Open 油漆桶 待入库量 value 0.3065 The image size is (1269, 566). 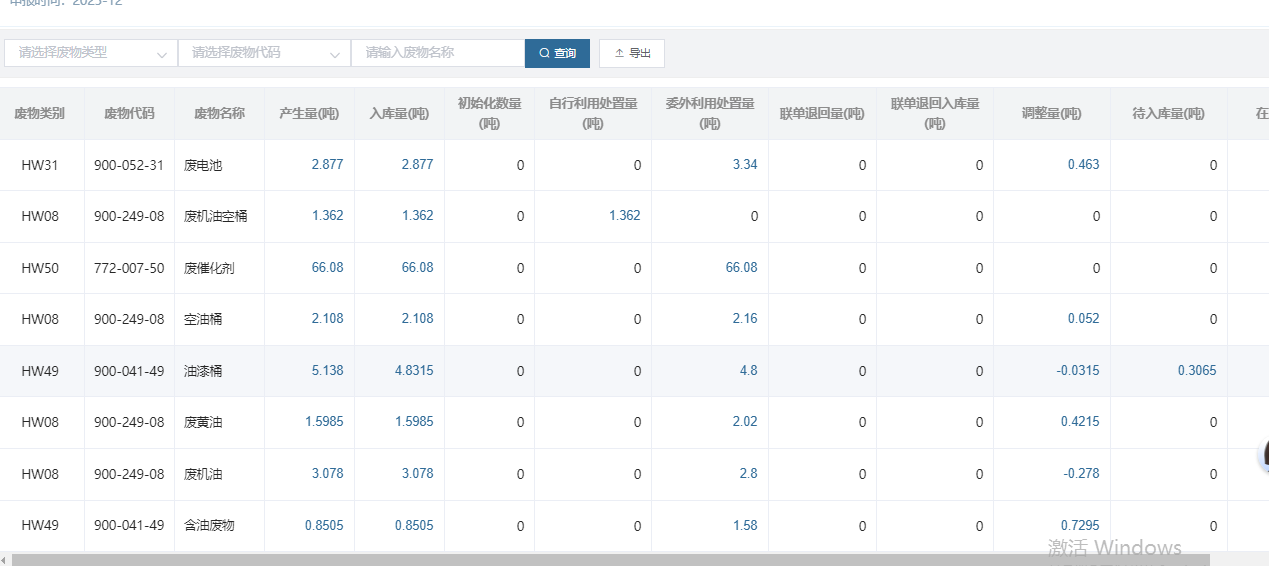coord(1196,371)
